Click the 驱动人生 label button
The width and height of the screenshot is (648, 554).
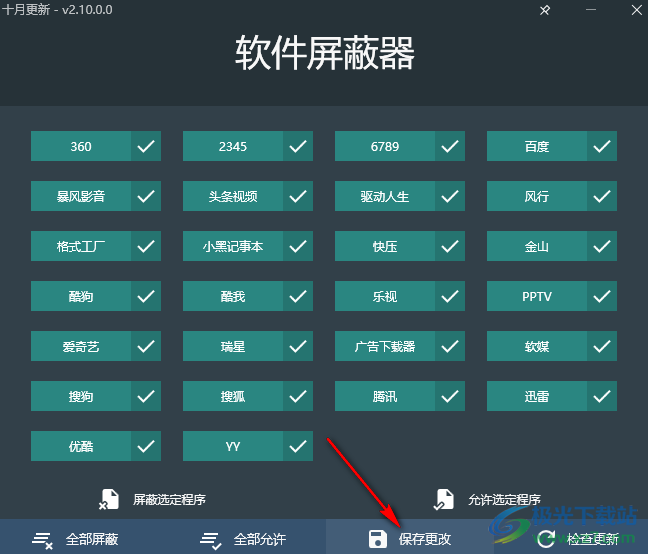[x=385, y=196]
